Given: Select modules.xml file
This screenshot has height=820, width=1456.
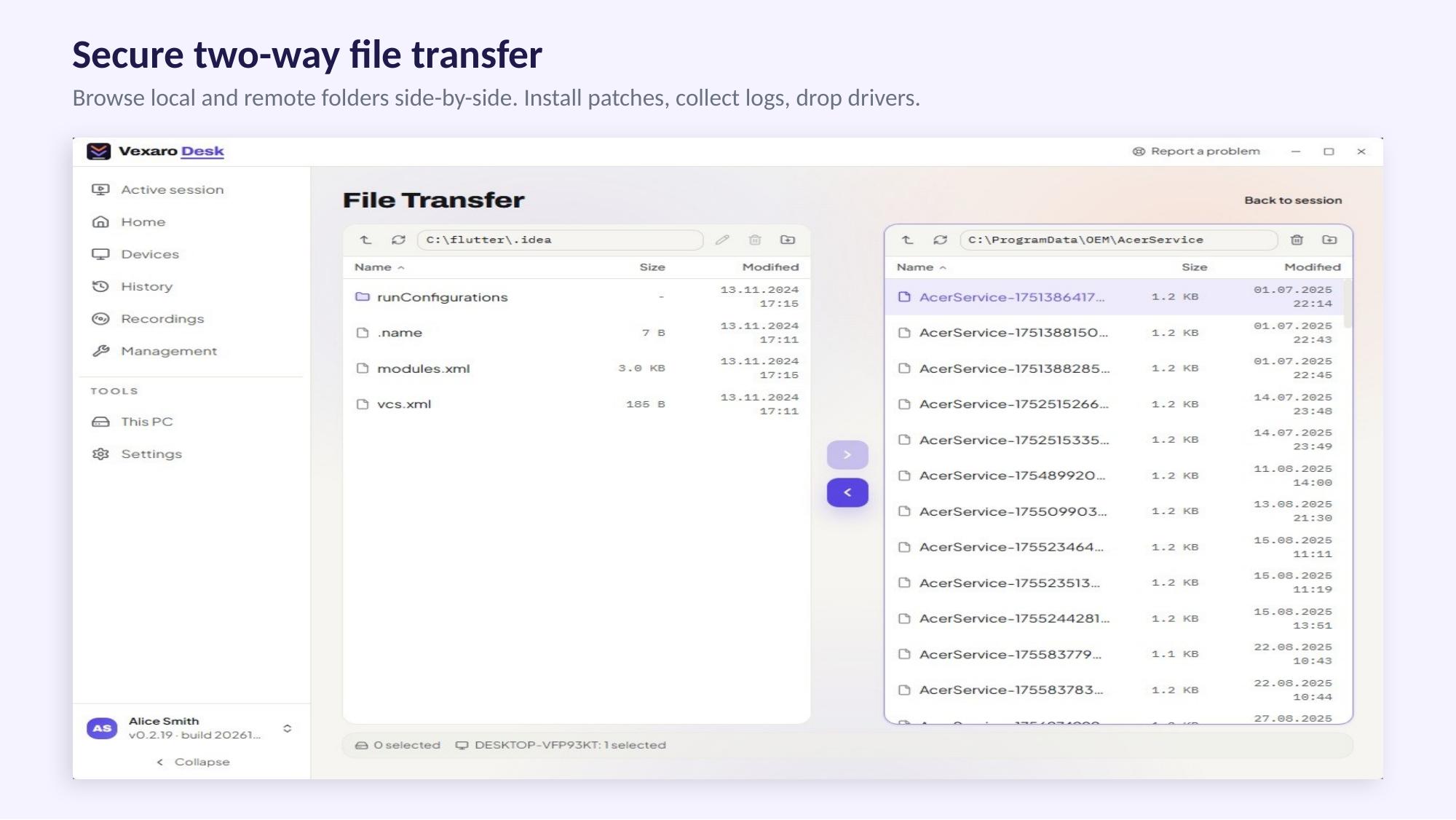Looking at the screenshot, I should [577, 368].
